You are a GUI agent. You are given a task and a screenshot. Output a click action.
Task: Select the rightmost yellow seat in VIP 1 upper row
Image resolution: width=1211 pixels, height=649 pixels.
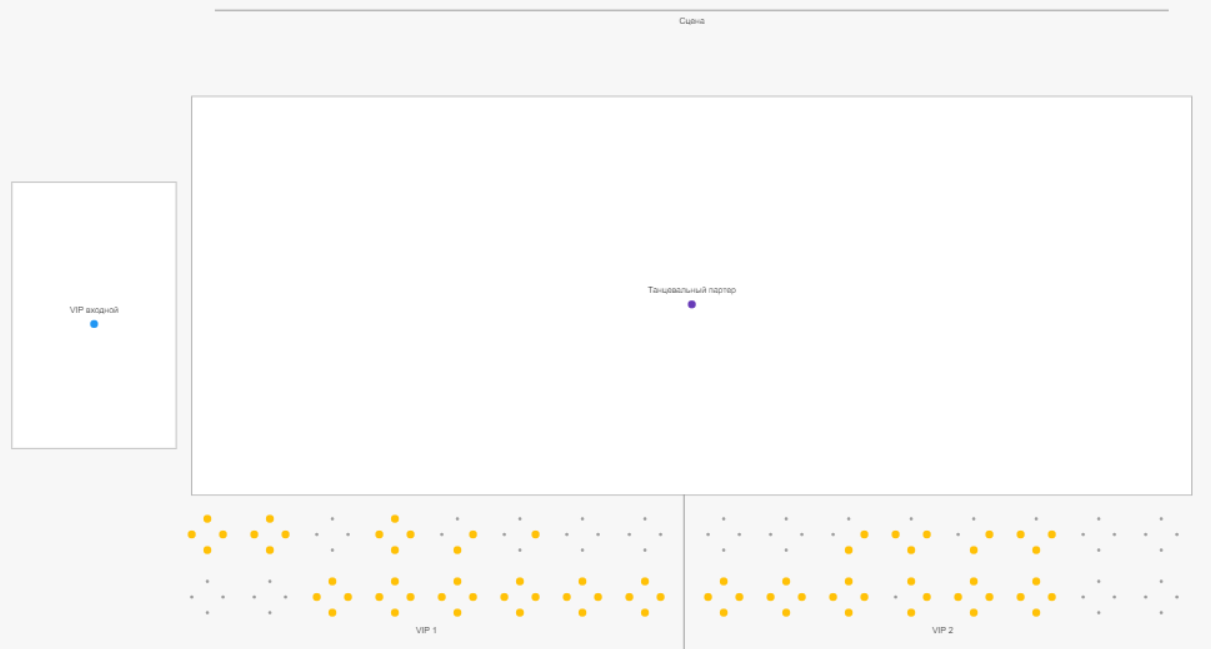click(535, 534)
